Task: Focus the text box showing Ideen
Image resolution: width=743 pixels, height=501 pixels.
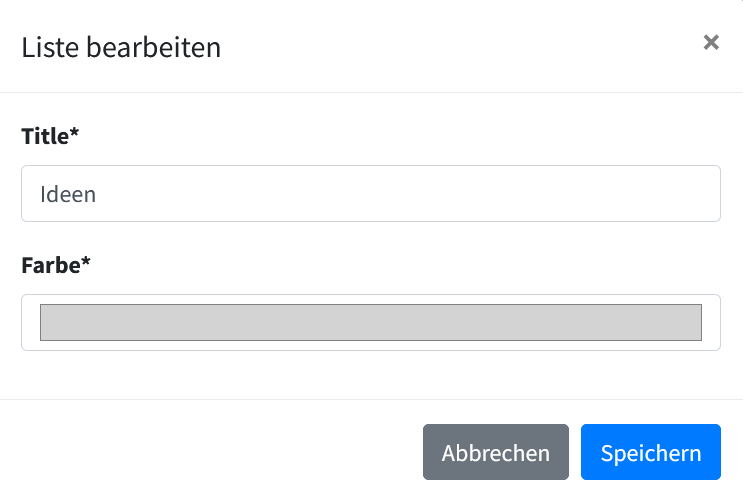Action: (370, 194)
